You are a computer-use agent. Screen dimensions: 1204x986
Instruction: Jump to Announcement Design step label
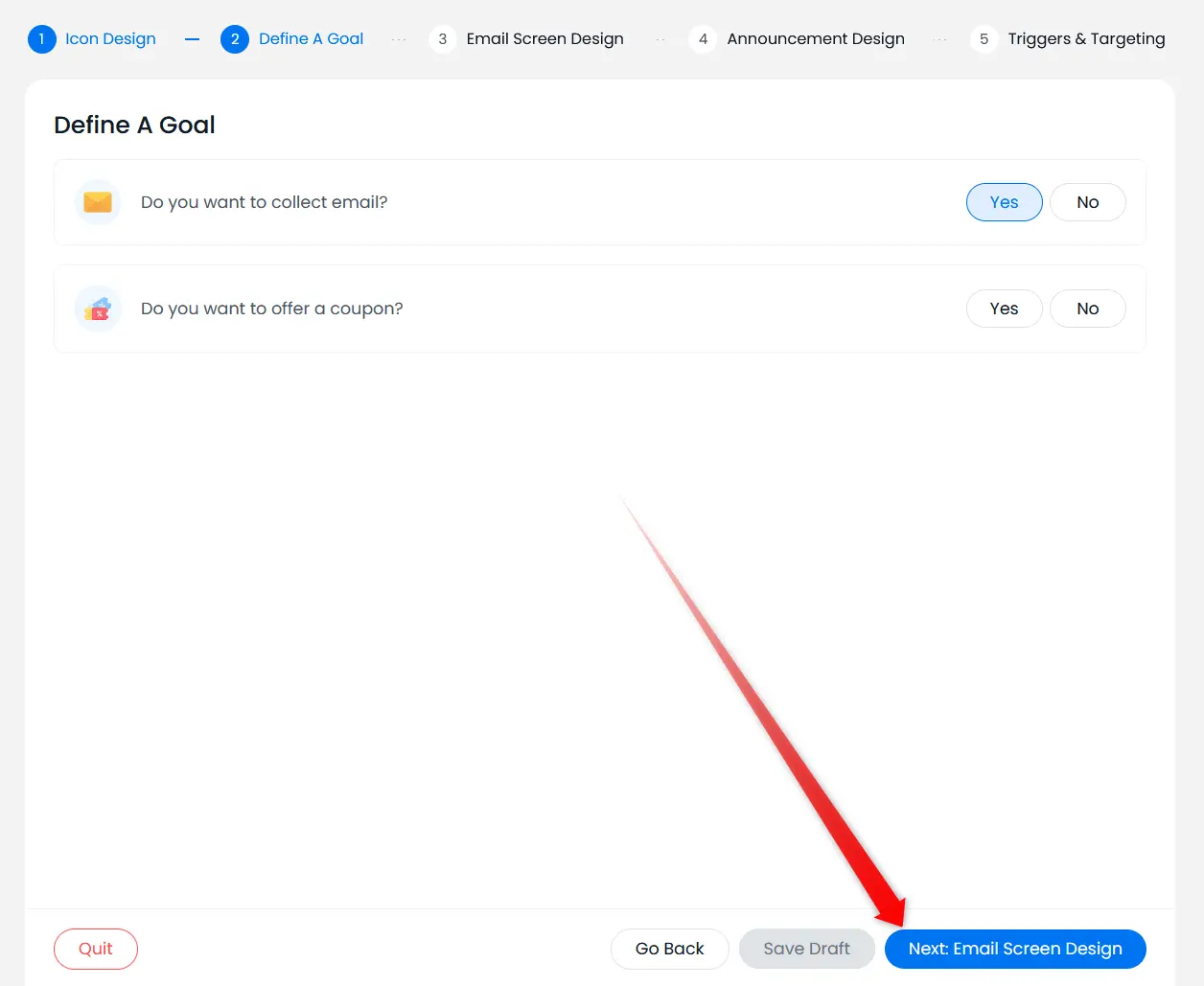pos(815,39)
